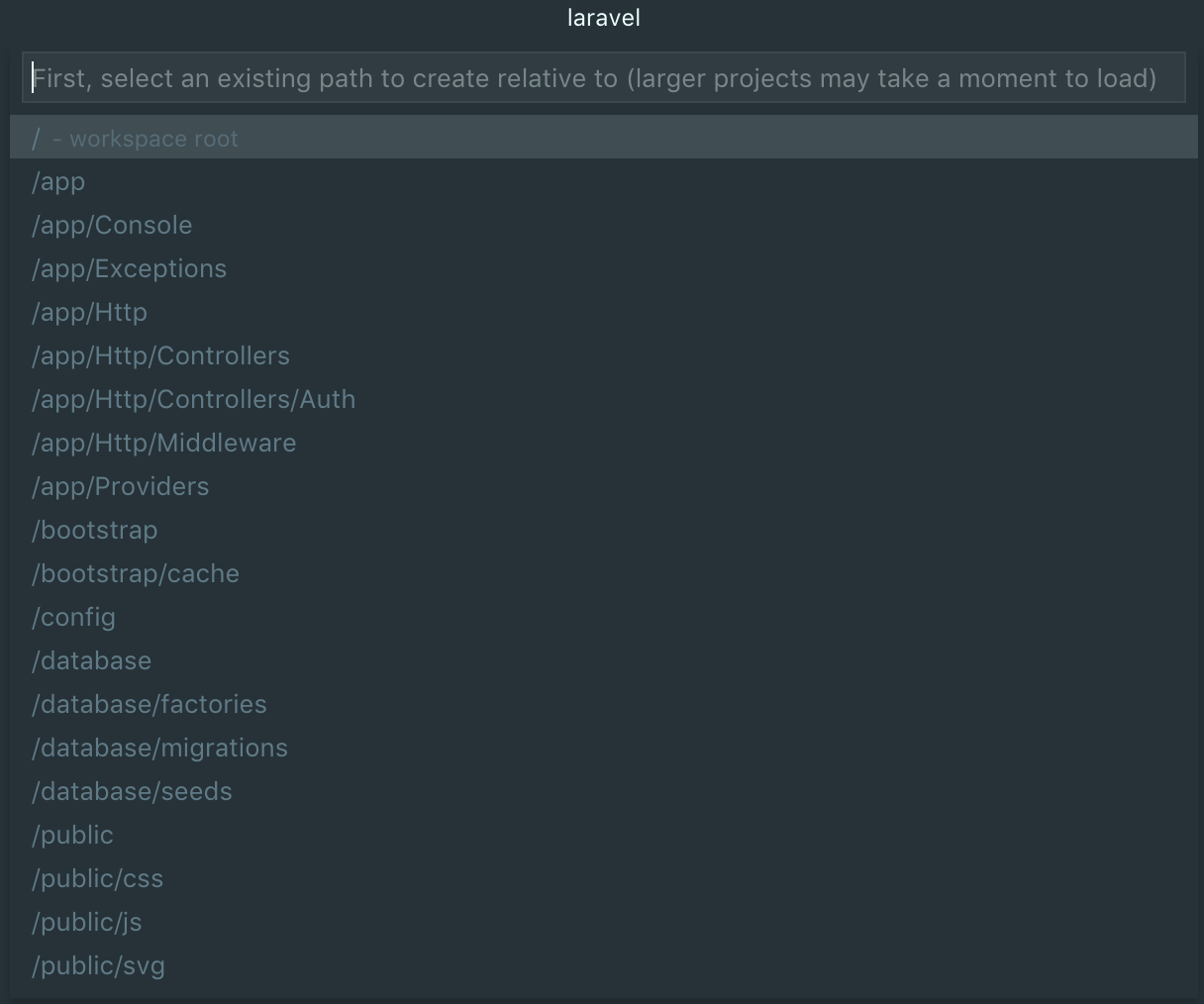
Task: Select the /app/Http path
Action: [90, 313]
